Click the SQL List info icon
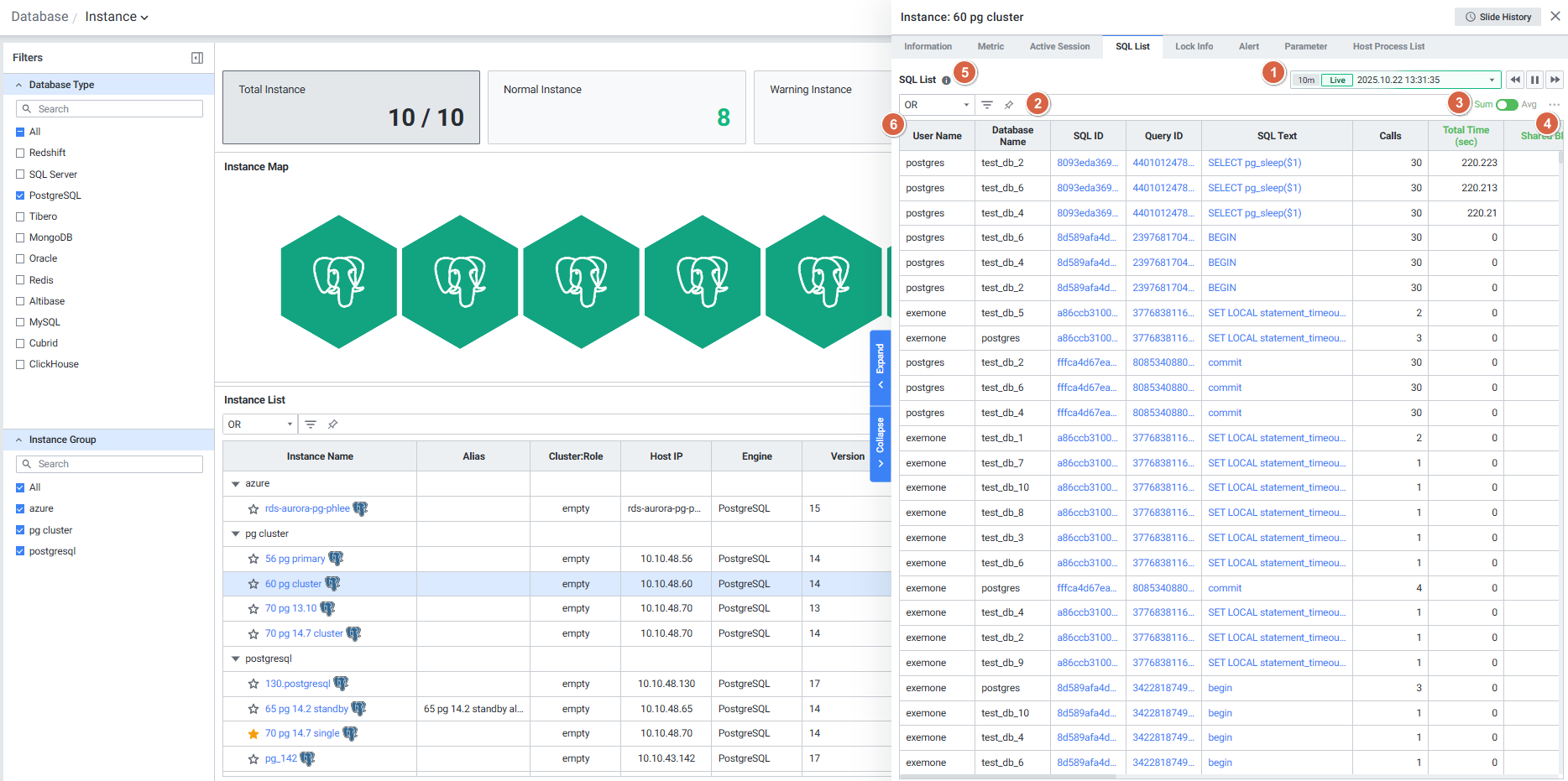Screen dimensions: 1568x781 pos(946,81)
